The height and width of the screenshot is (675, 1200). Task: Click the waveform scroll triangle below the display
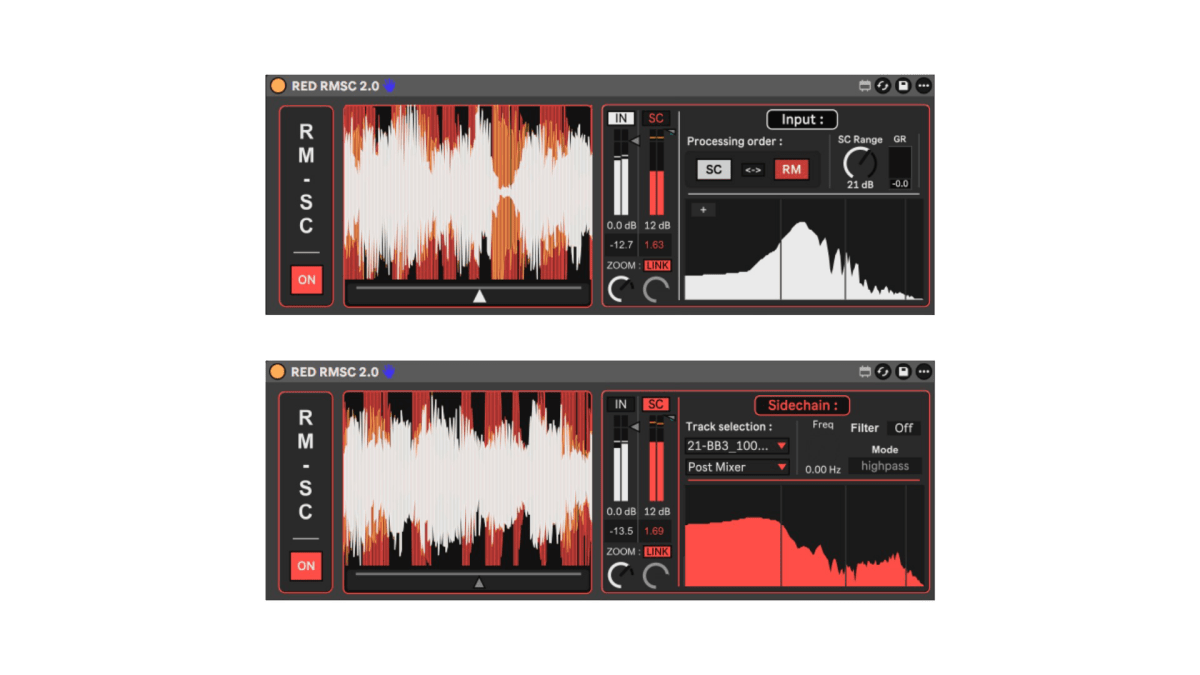(x=479, y=294)
